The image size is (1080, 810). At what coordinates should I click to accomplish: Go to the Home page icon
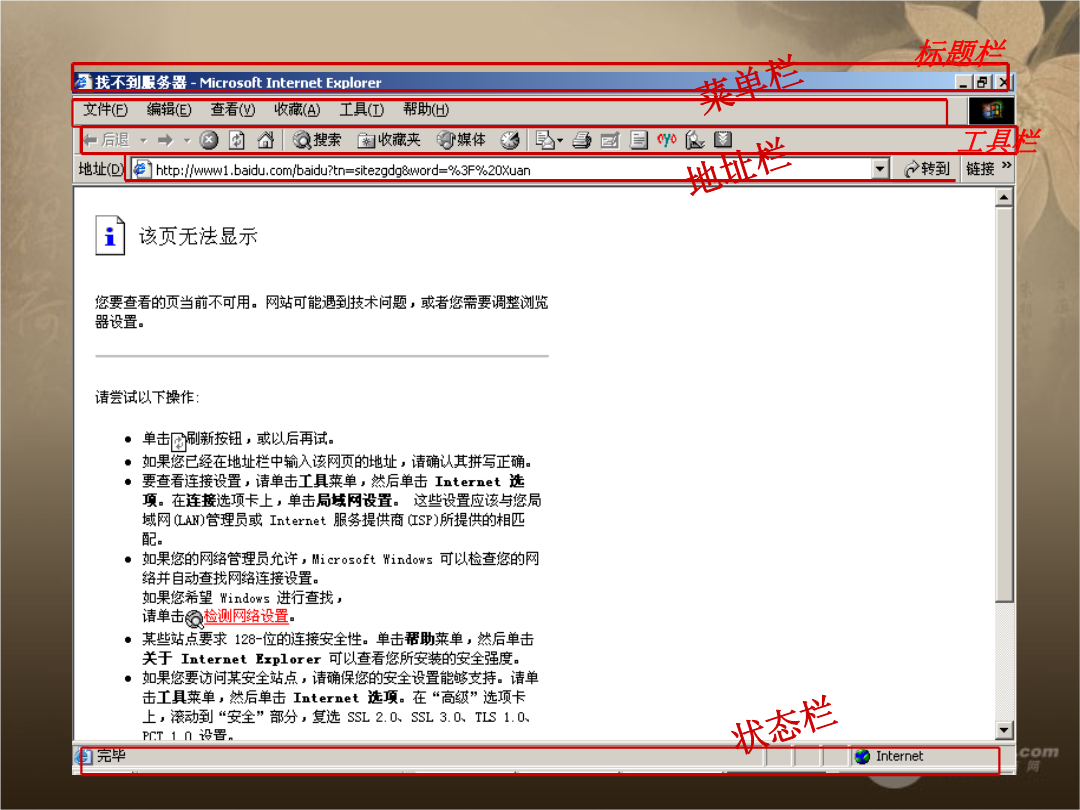pos(266,141)
